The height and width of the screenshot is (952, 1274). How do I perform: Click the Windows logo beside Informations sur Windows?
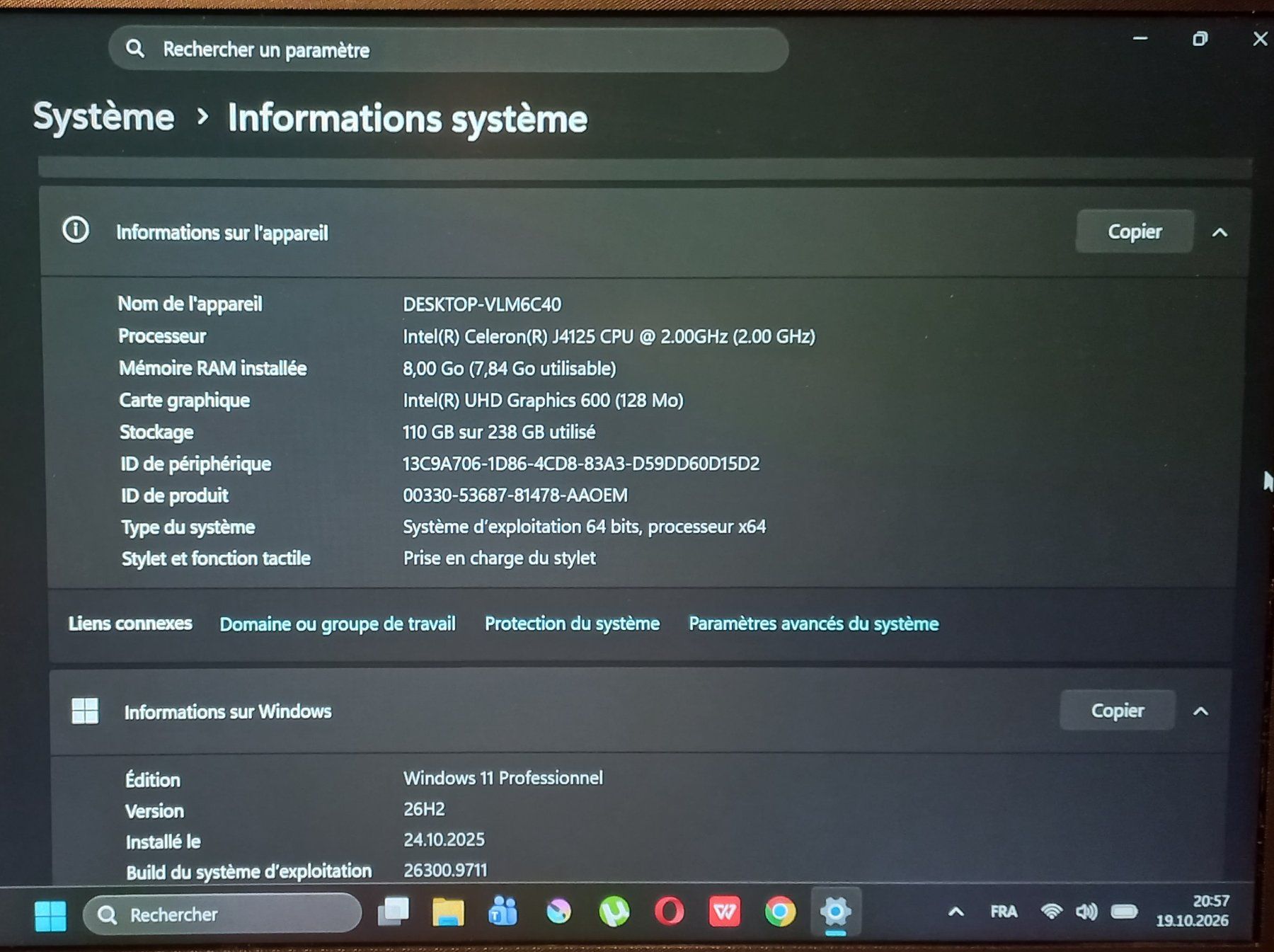click(x=85, y=711)
